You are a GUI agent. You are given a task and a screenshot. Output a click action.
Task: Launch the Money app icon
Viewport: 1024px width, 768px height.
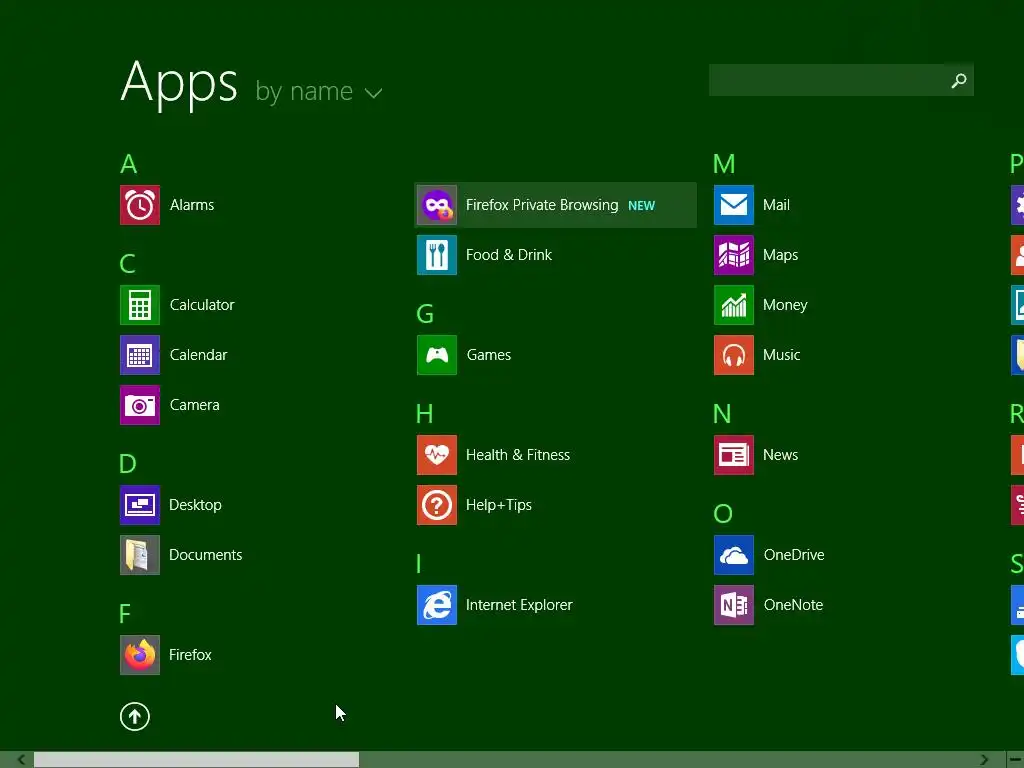point(734,305)
